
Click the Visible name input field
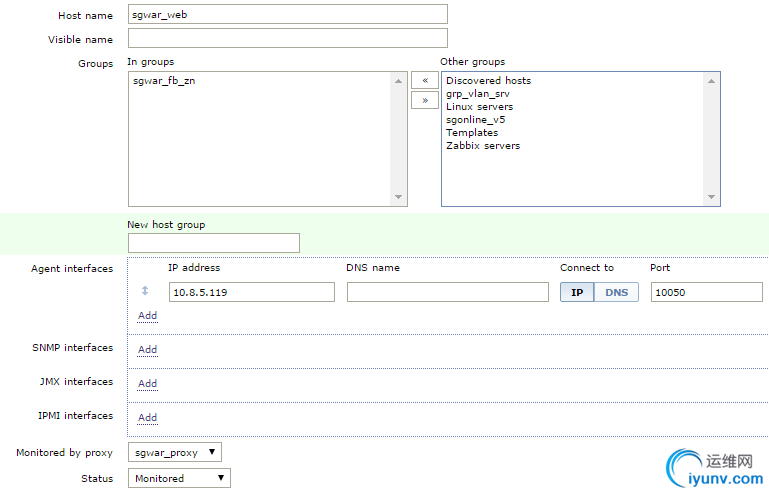pyautogui.click(x=288, y=38)
